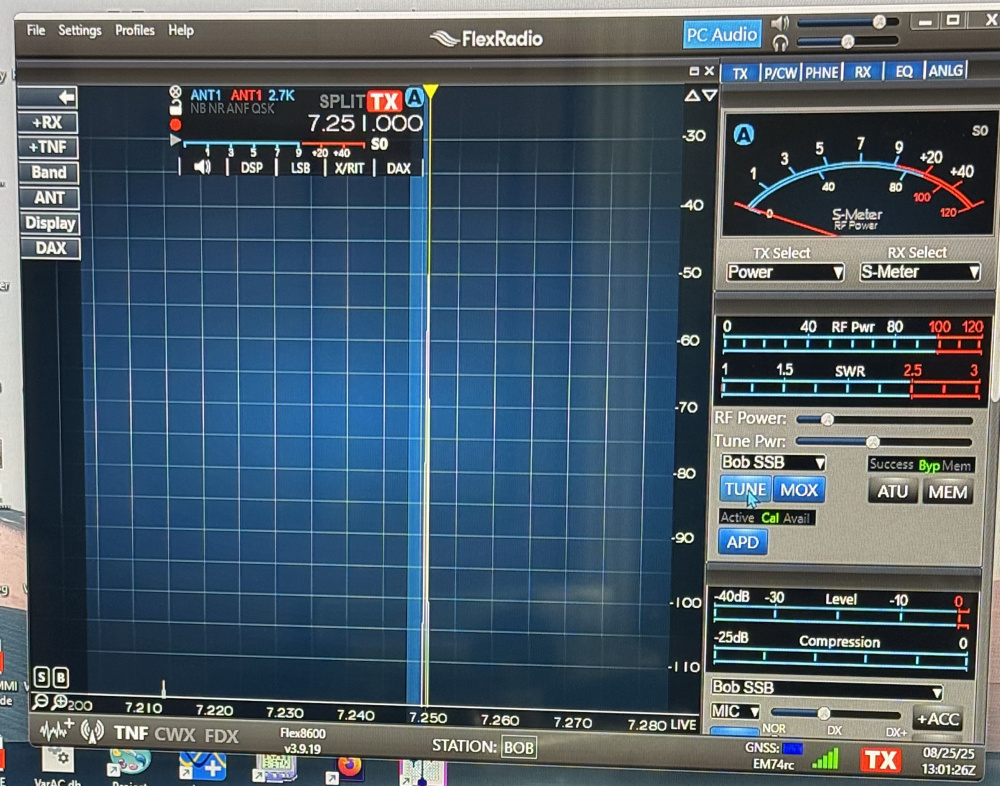
Task: Toggle the +ACC accessory input
Action: pos(938,719)
